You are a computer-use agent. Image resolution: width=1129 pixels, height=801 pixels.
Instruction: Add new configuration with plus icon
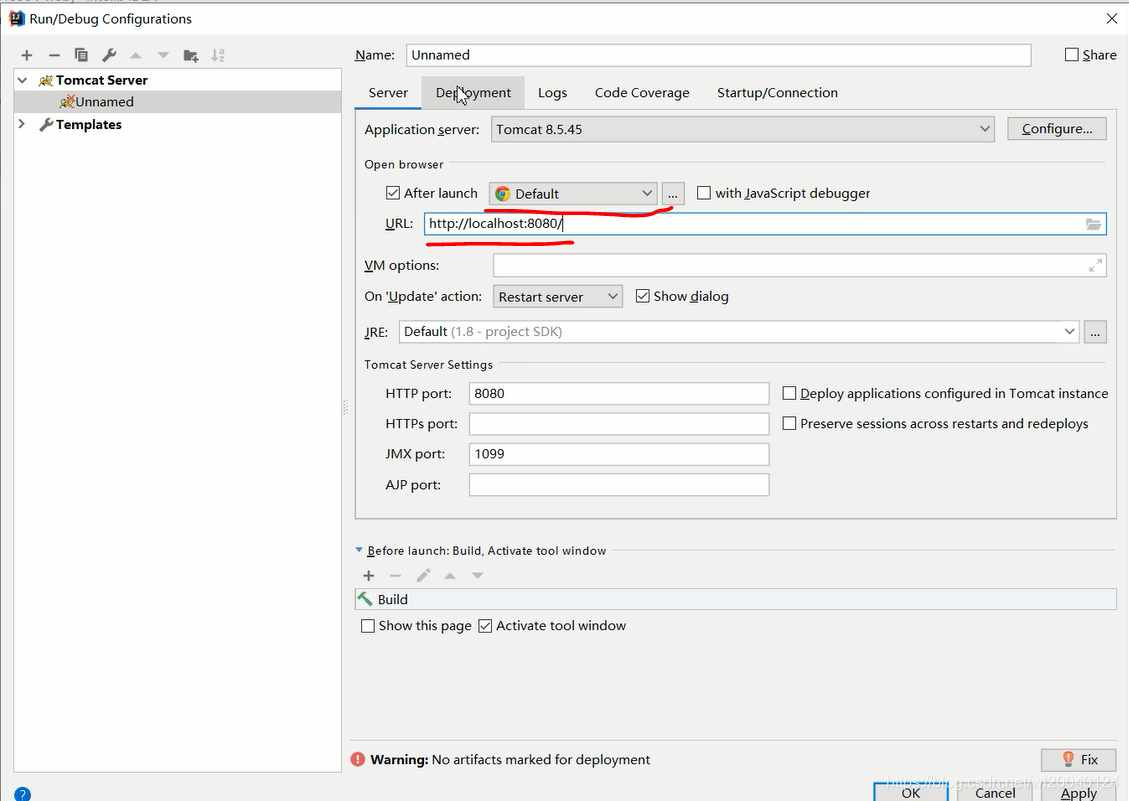[x=27, y=55]
